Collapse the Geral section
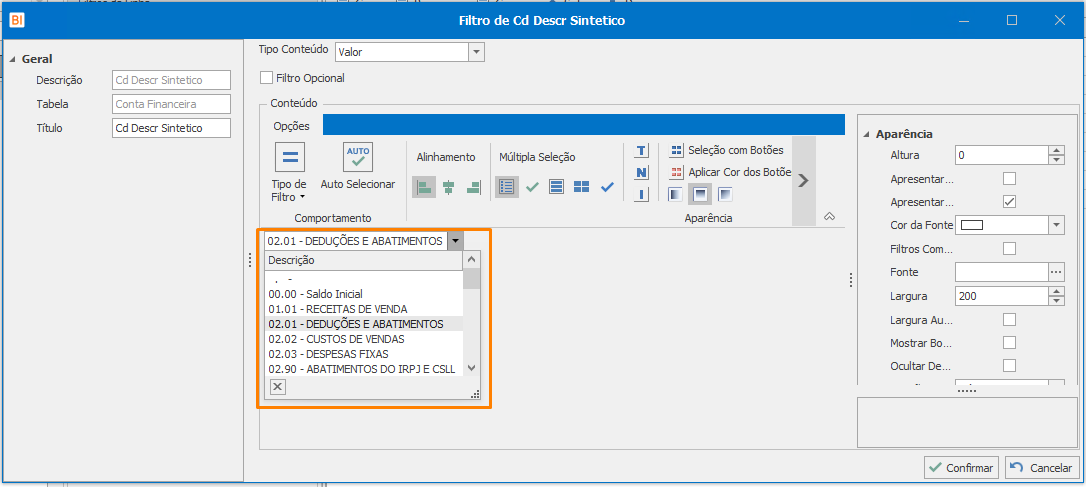 12,60
